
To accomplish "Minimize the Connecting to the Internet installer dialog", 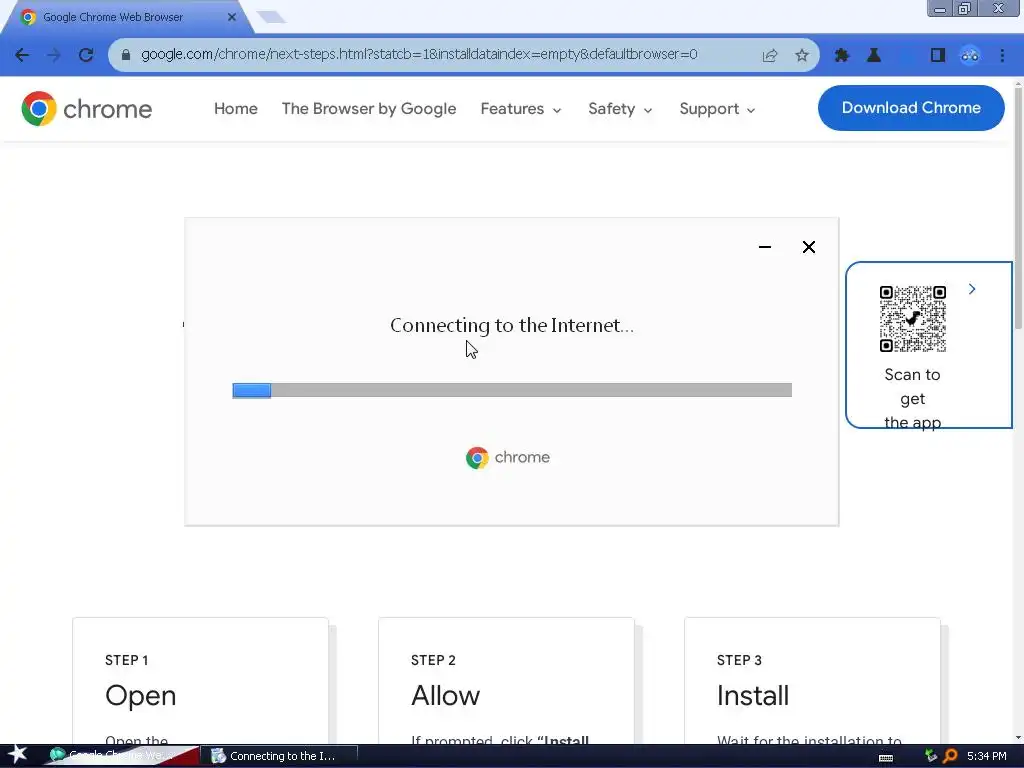I will (765, 247).
